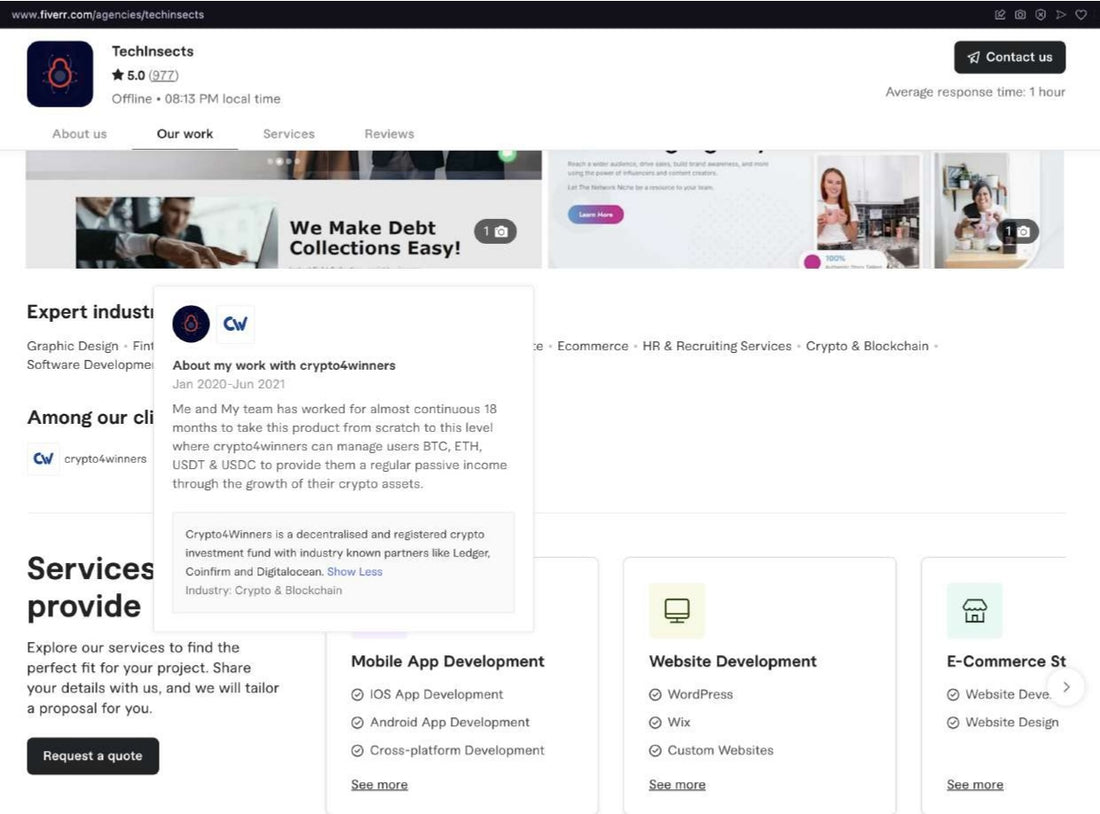The height and width of the screenshot is (814, 1100).
Task: Click the Request a quote button
Action: (x=93, y=756)
